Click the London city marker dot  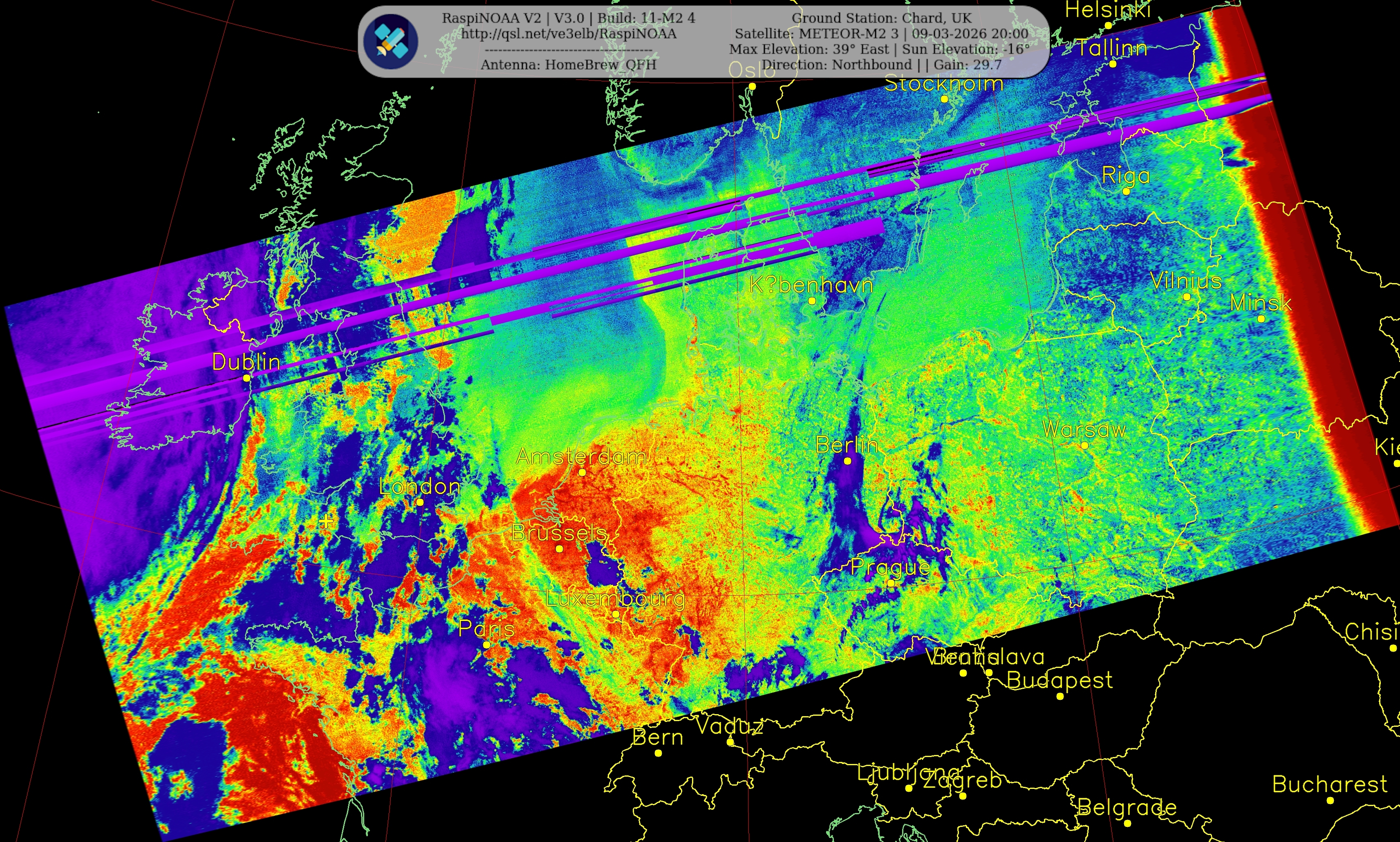point(419,502)
